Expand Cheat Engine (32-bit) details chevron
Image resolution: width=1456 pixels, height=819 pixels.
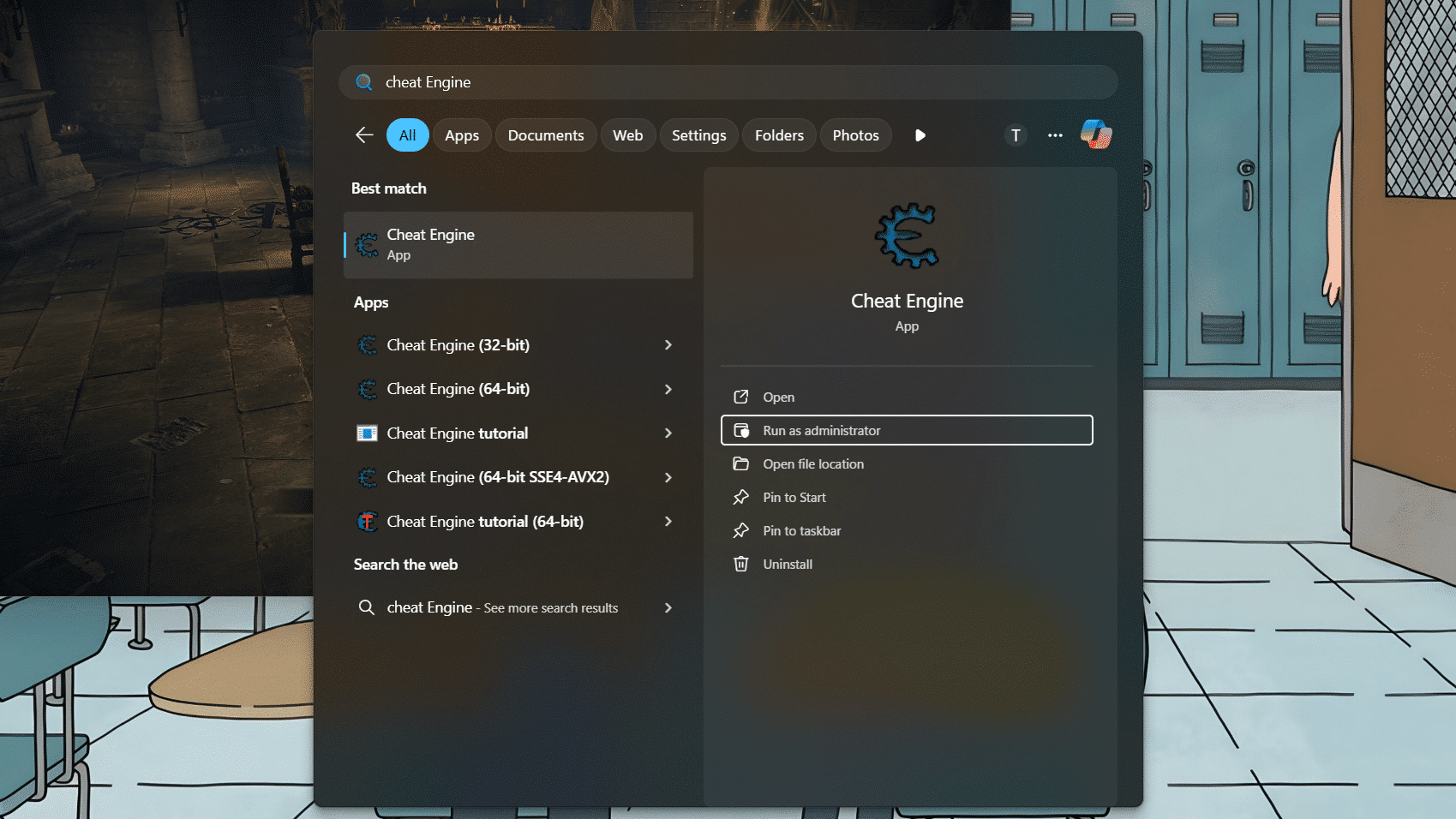(x=668, y=345)
